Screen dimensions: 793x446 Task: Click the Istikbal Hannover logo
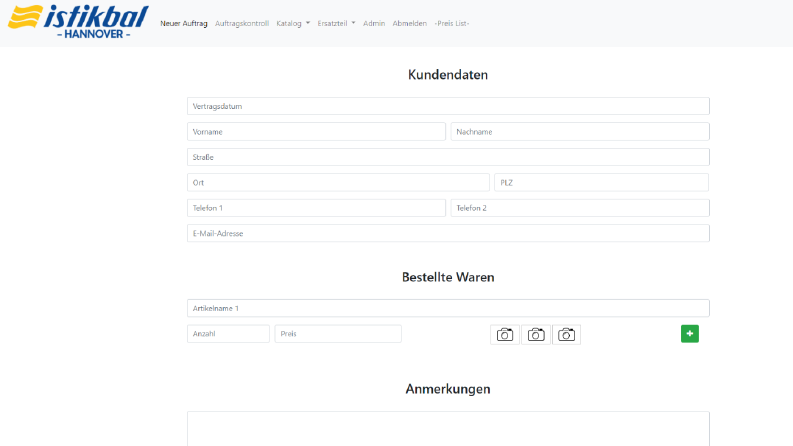(78, 22)
